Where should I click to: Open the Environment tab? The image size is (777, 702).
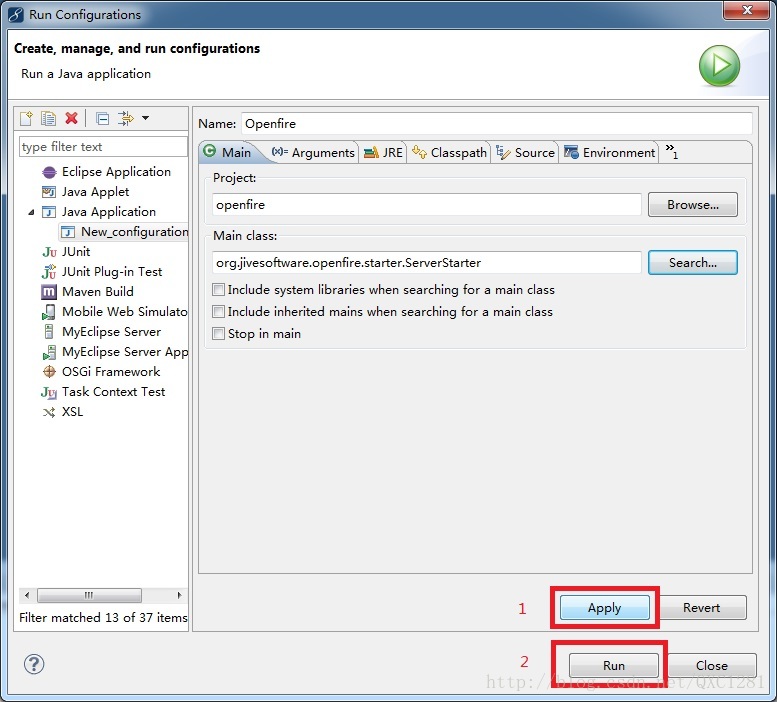pyautogui.click(x=610, y=153)
